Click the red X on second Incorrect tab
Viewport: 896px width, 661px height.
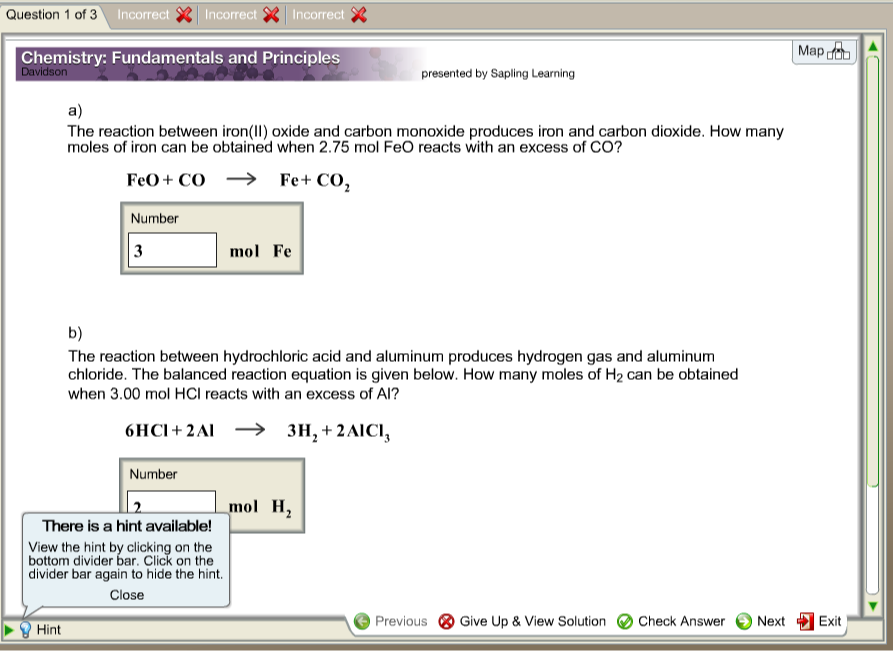click(270, 14)
